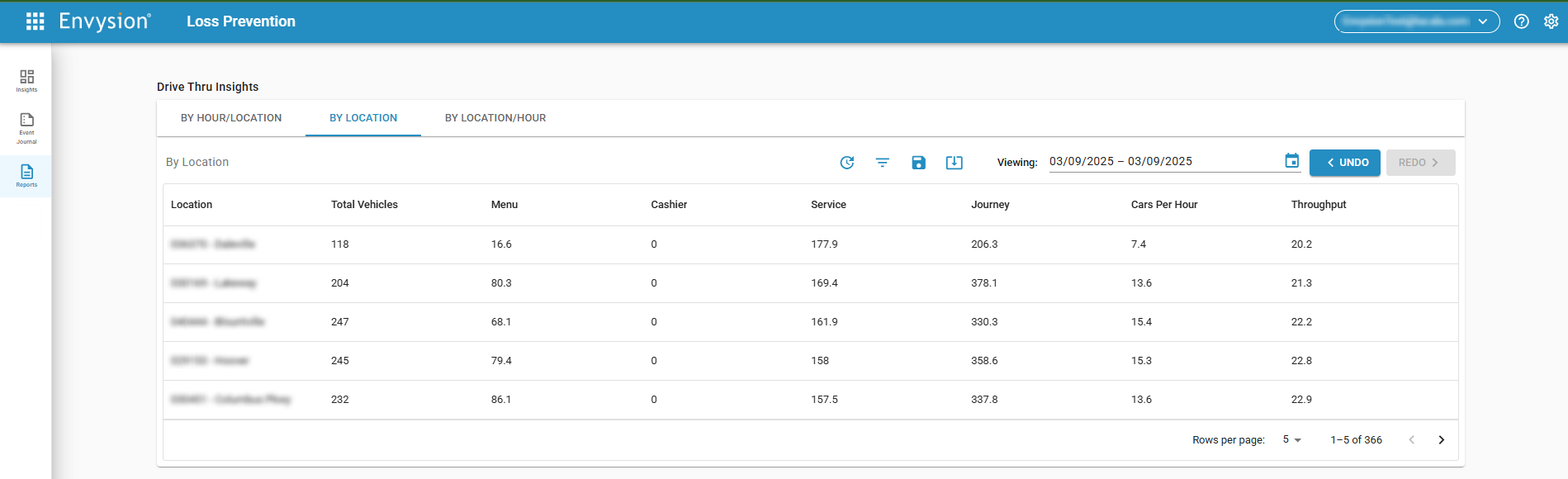This screenshot has height=479, width=1568.
Task: Open the app launcher grid icon
Action: click(x=35, y=21)
